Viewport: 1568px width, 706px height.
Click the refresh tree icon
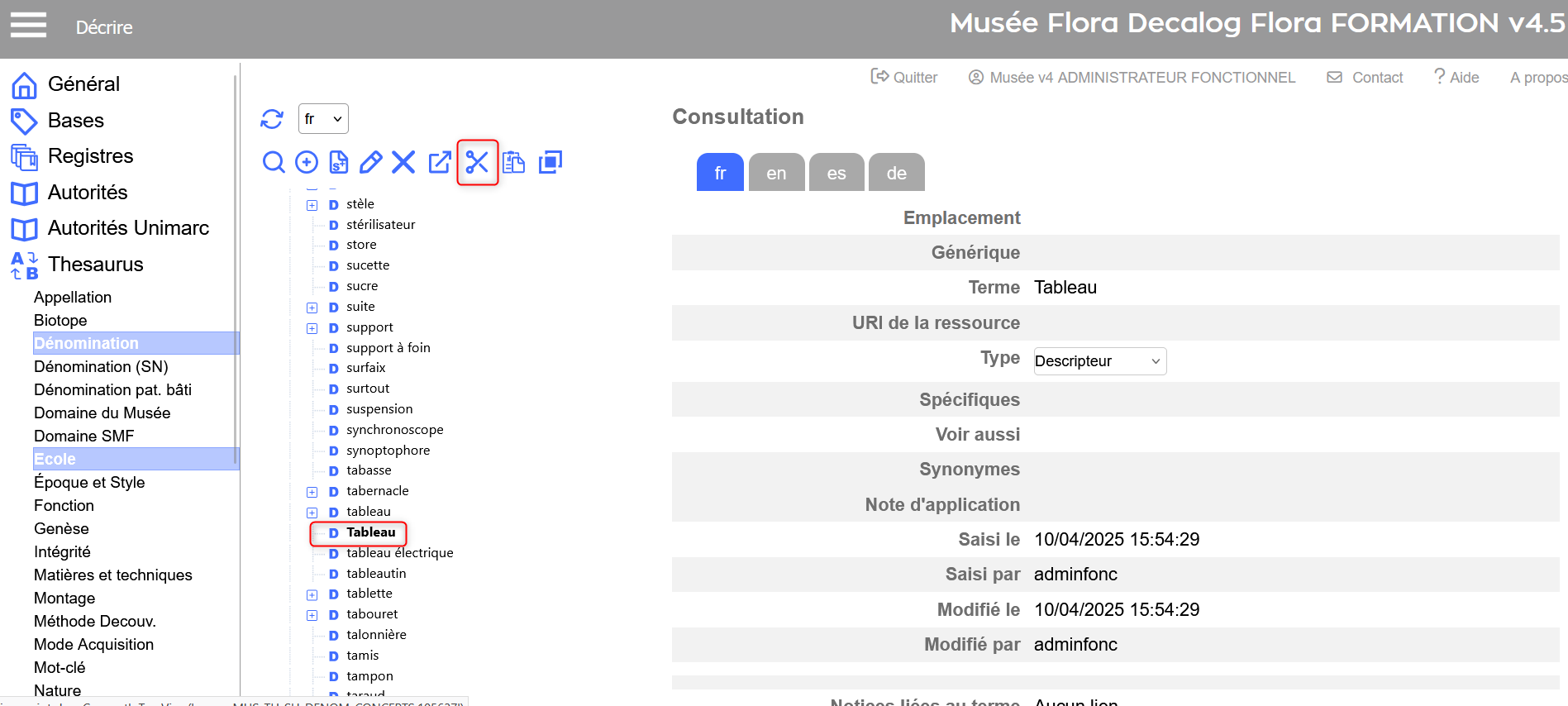tap(272, 119)
